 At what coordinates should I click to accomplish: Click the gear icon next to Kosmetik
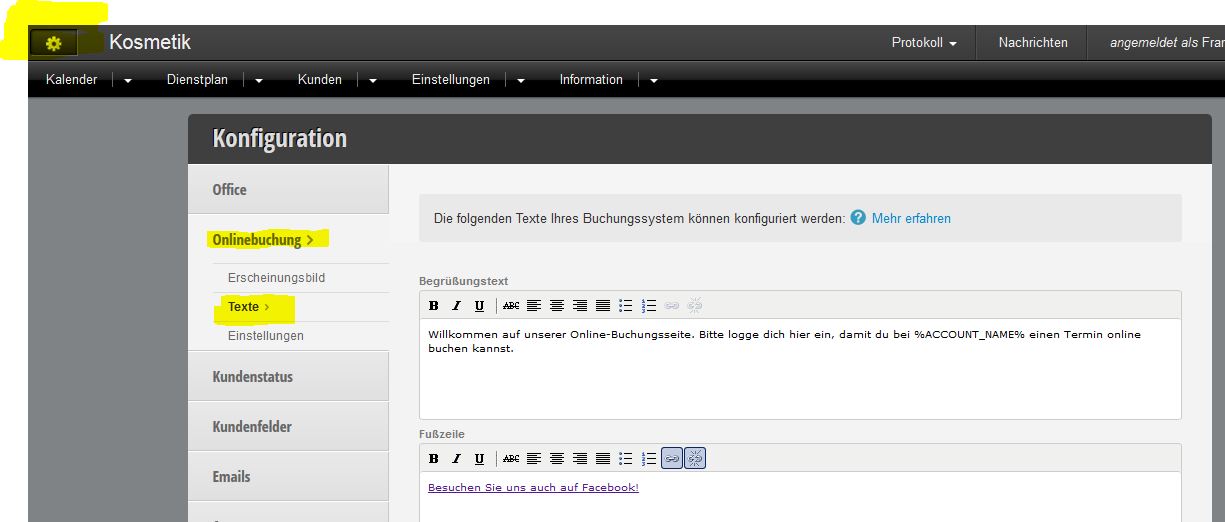click(54, 44)
